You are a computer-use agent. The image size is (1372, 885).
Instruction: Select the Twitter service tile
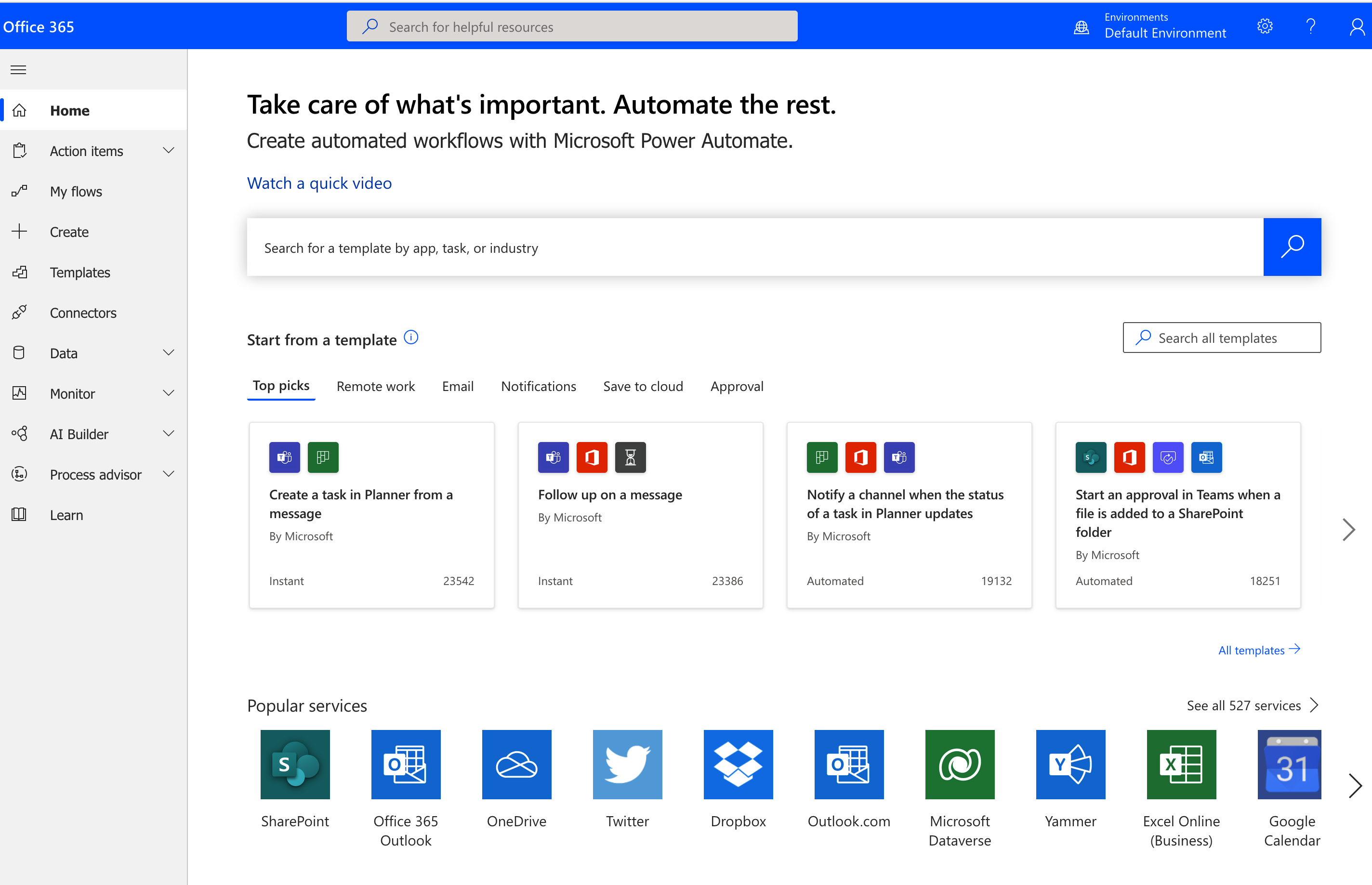[627, 764]
